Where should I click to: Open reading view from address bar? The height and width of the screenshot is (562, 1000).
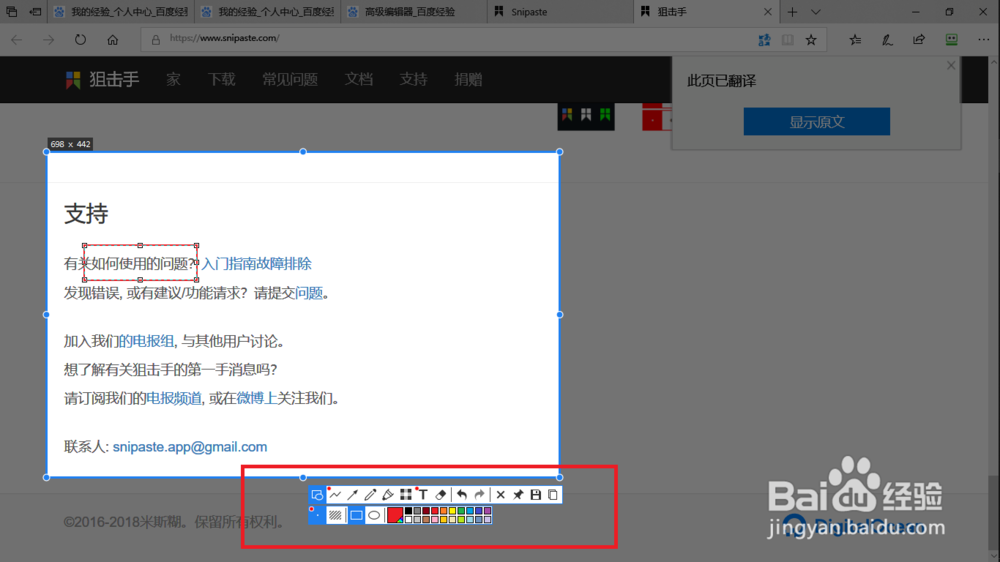(788, 40)
